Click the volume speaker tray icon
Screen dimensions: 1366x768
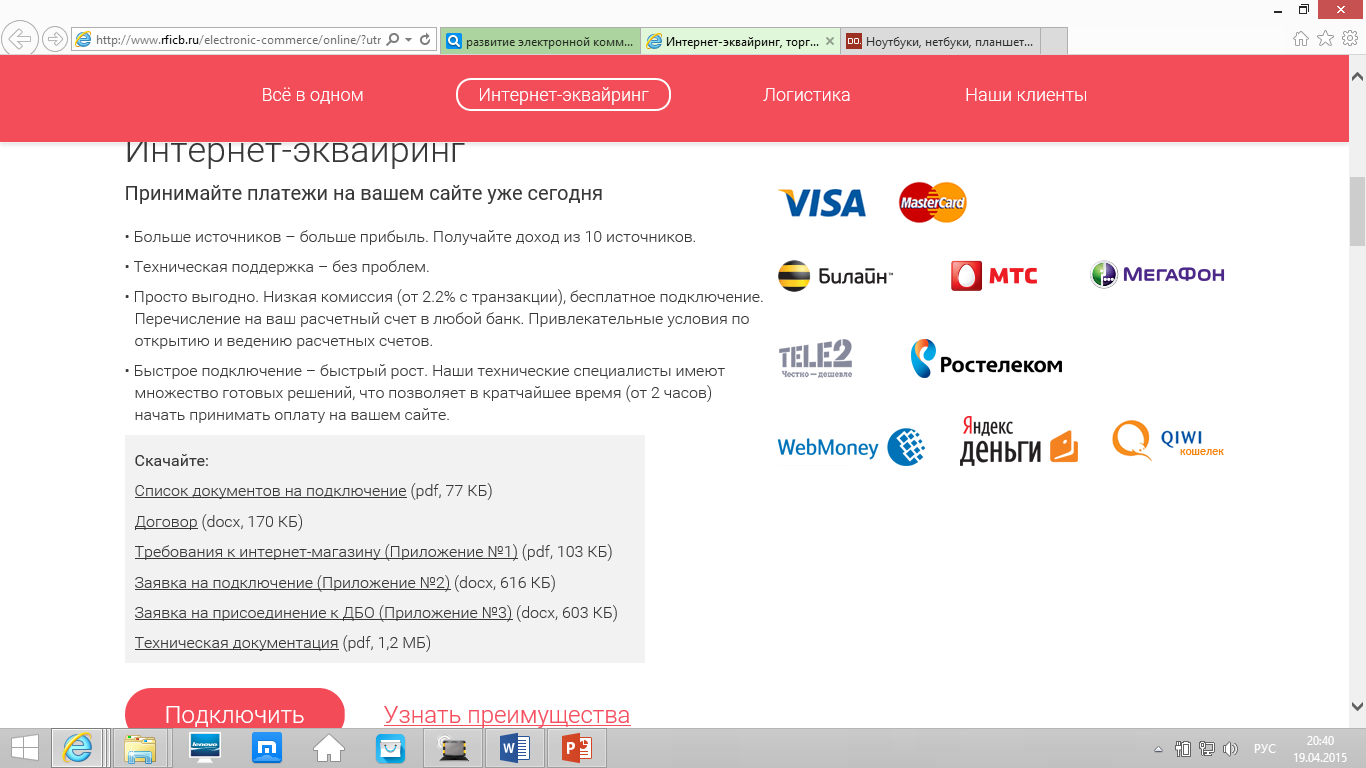click(x=1230, y=749)
